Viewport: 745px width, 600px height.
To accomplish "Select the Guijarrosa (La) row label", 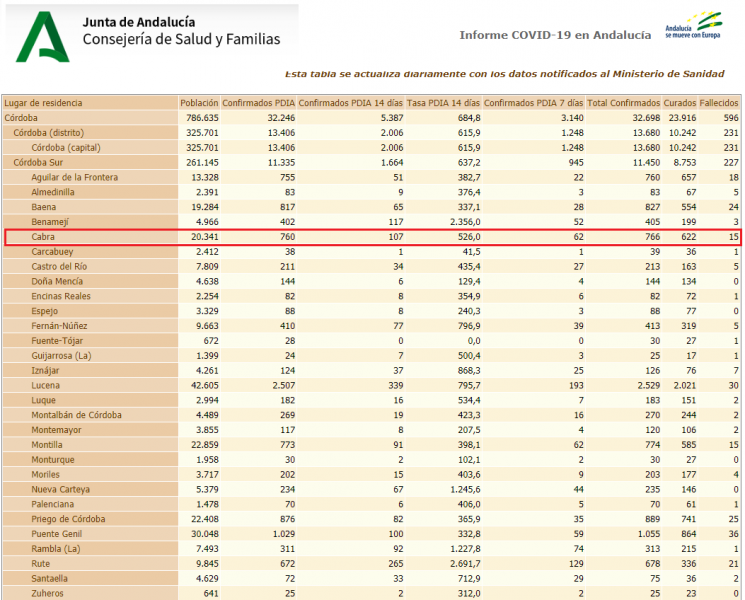I will tap(61, 356).
